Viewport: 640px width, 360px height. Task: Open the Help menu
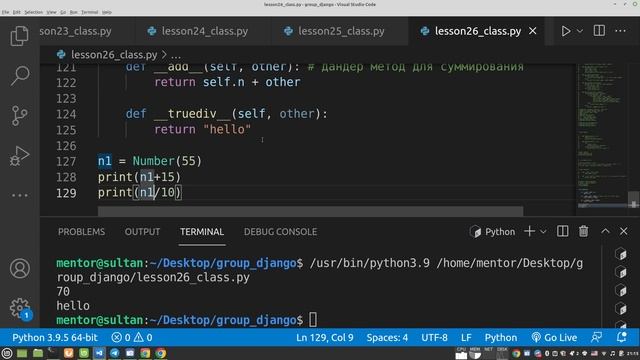coord(107,12)
